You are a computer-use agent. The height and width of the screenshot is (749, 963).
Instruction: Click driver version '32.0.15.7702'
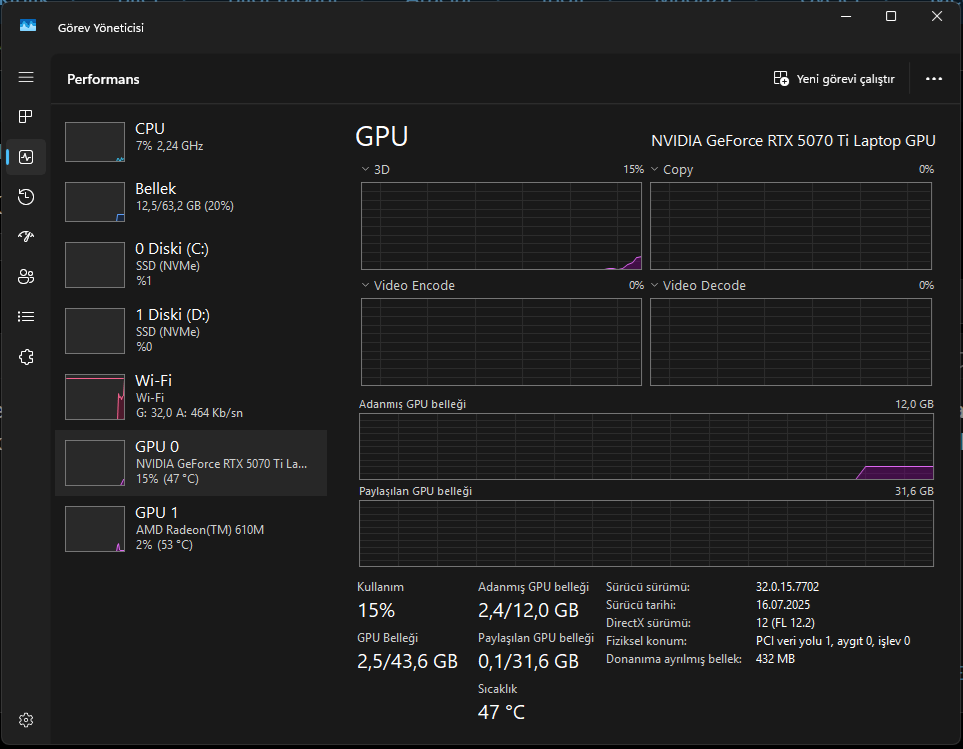(787, 587)
